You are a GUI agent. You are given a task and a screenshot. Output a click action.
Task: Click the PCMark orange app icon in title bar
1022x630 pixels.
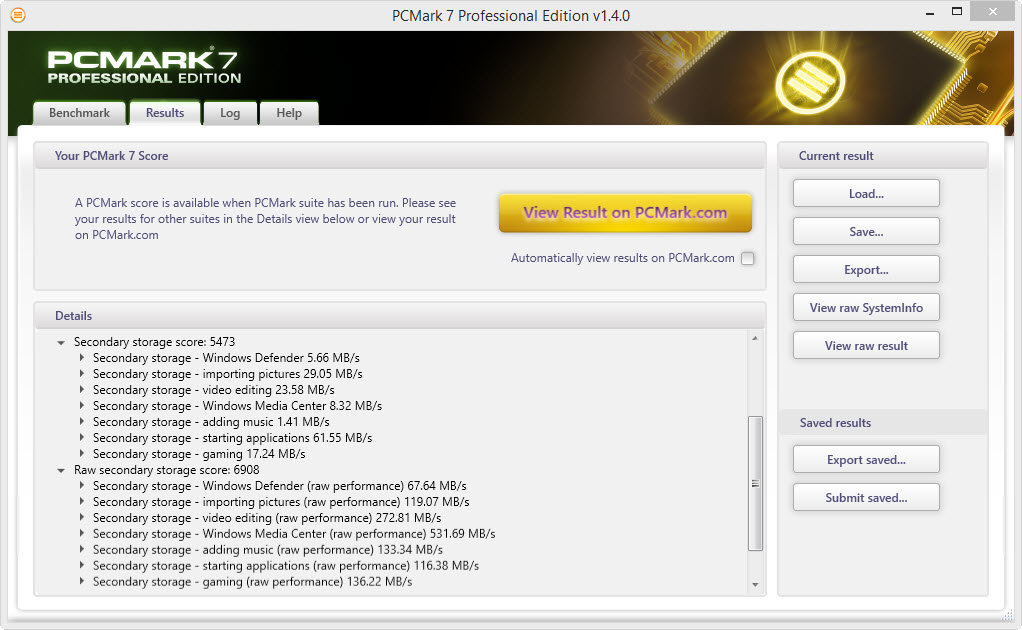pos(18,14)
